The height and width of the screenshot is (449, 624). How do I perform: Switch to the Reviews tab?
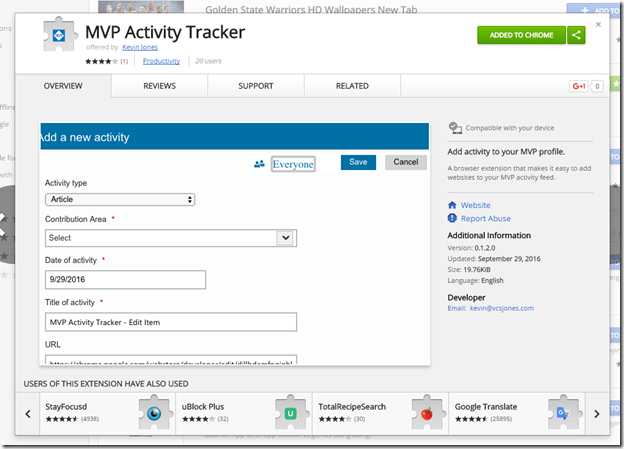(x=159, y=86)
